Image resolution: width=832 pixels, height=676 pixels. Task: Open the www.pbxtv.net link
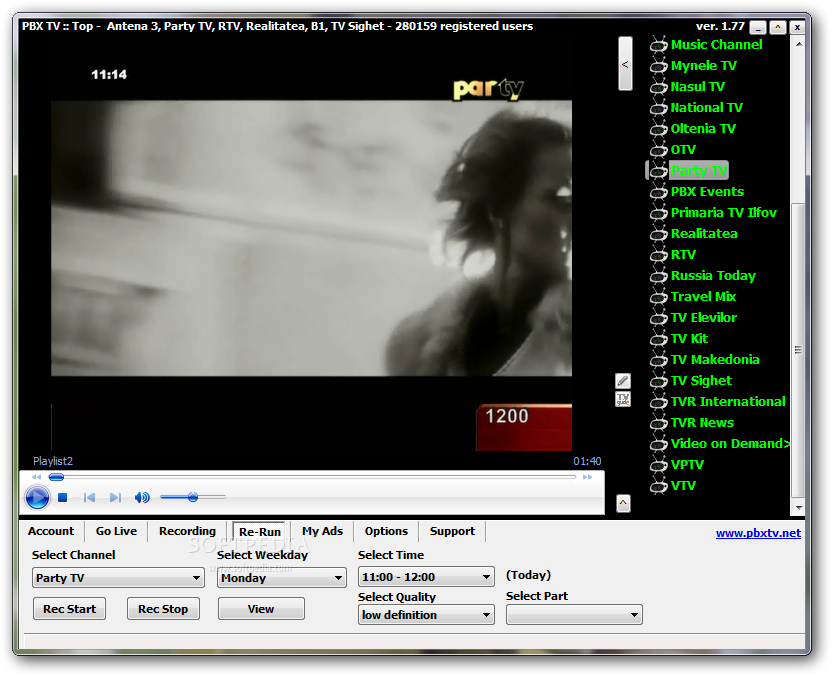click(x=758, y=533)
